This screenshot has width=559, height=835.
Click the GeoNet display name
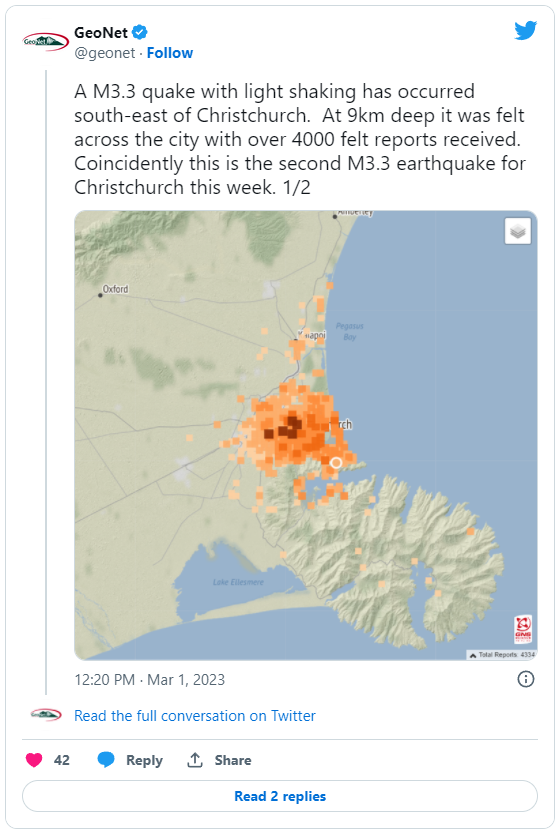(101, 32)
